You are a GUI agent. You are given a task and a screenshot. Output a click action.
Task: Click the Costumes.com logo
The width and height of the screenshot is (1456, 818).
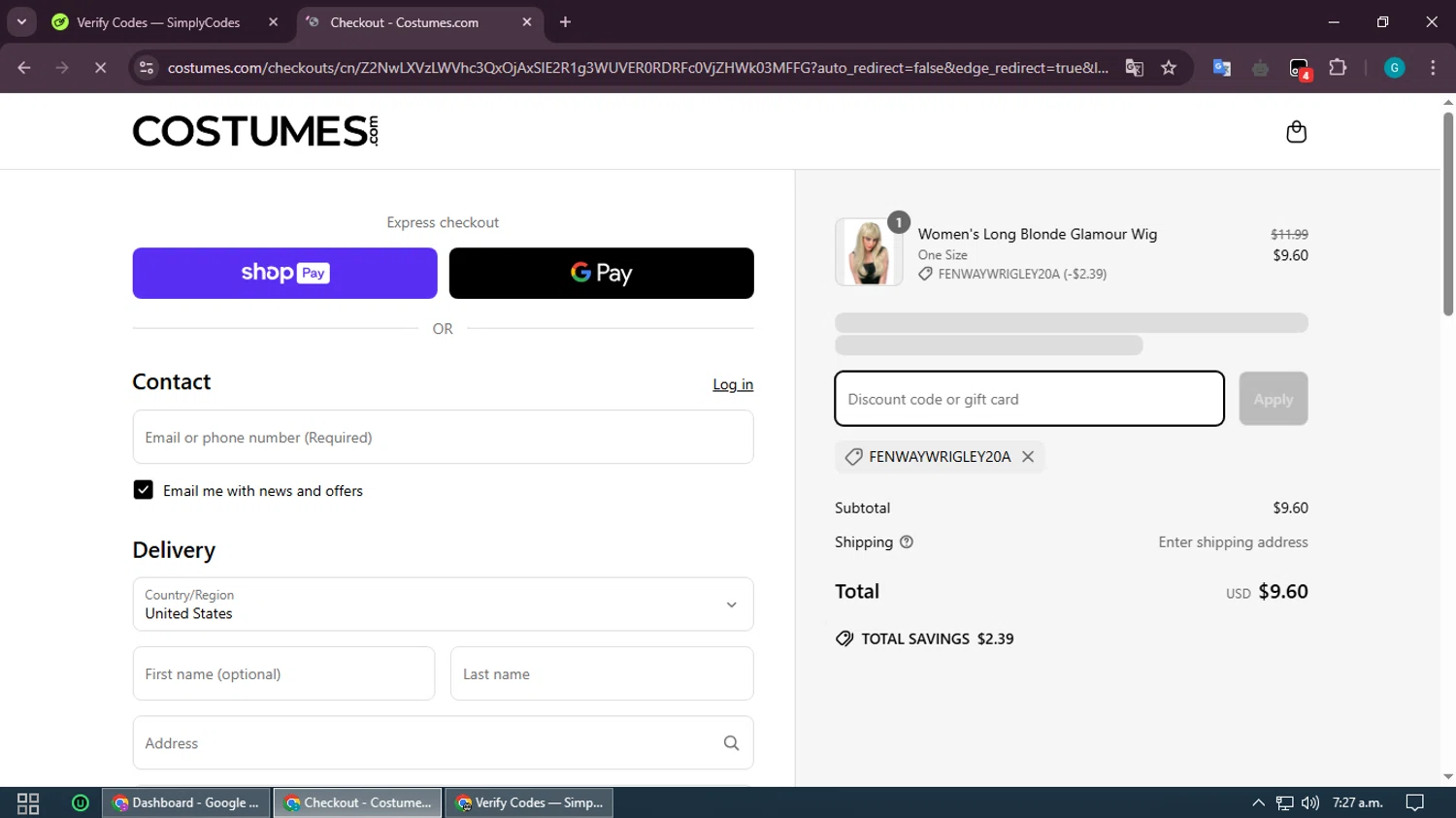tap(255, 131)
